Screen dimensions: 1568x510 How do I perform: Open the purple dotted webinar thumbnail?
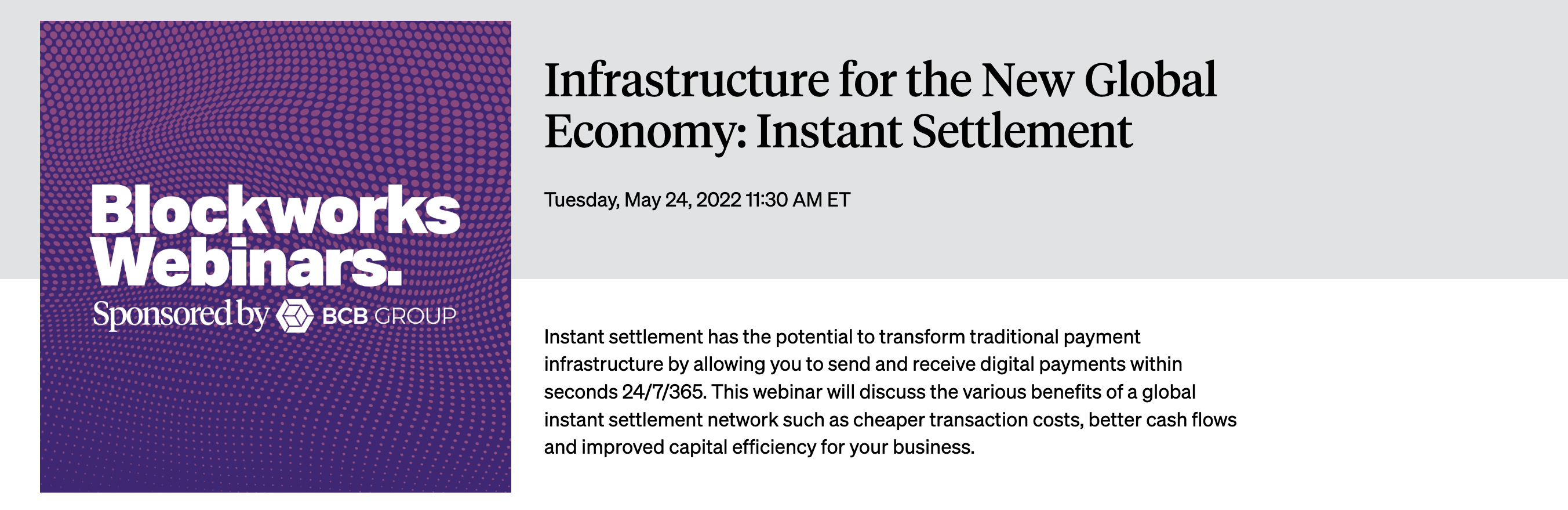(x=276, y=256)
